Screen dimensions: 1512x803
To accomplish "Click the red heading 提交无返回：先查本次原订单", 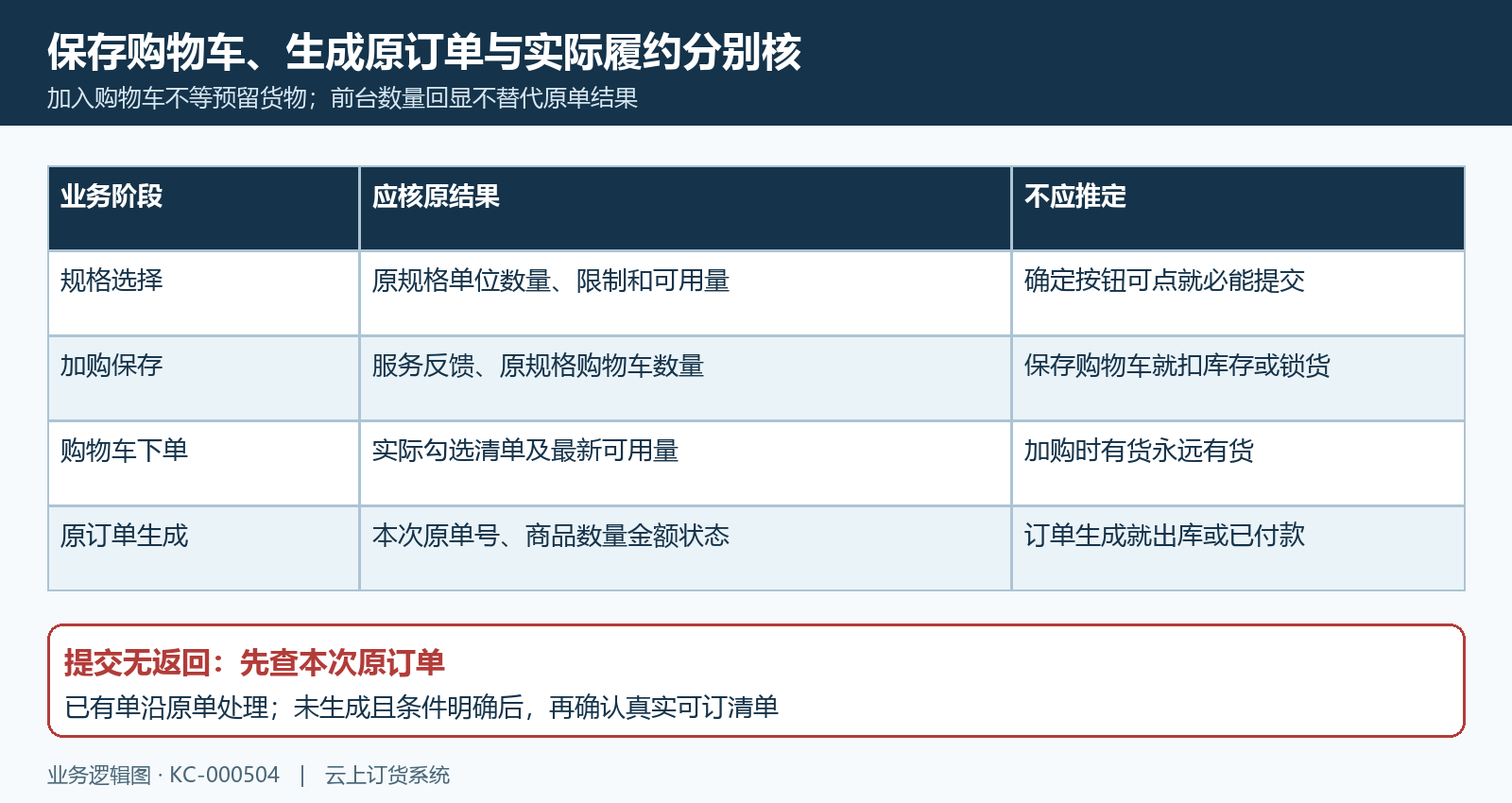I will click(x=254, y=663).
